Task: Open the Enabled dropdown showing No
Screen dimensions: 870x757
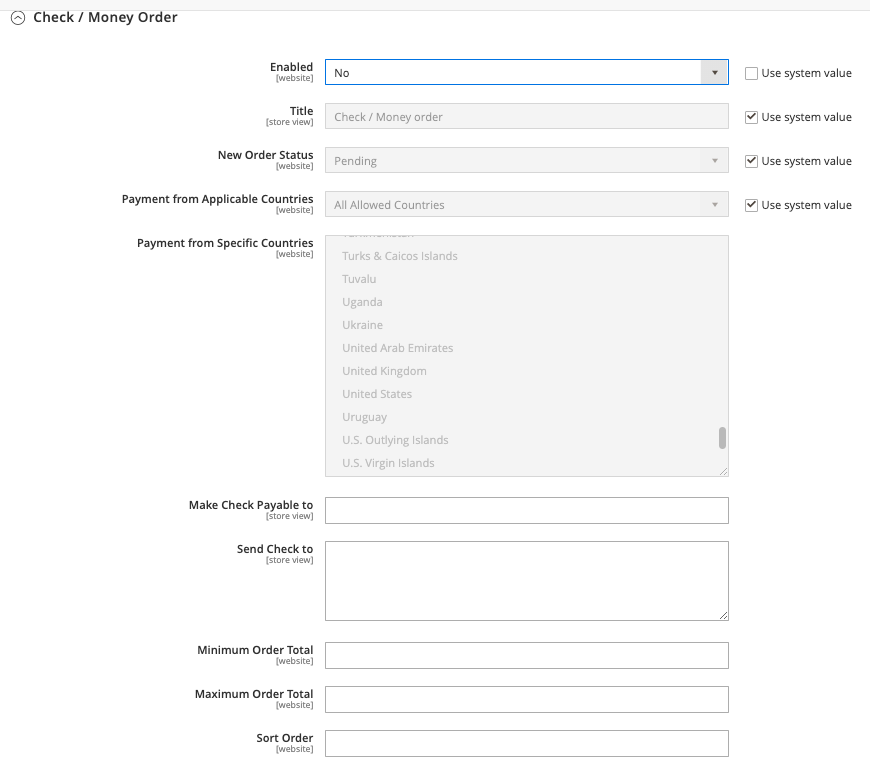Action: tap(527, 73)
